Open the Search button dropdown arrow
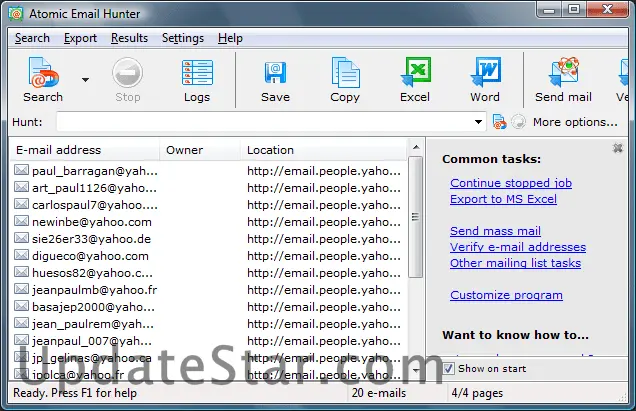 coord(85,80)
